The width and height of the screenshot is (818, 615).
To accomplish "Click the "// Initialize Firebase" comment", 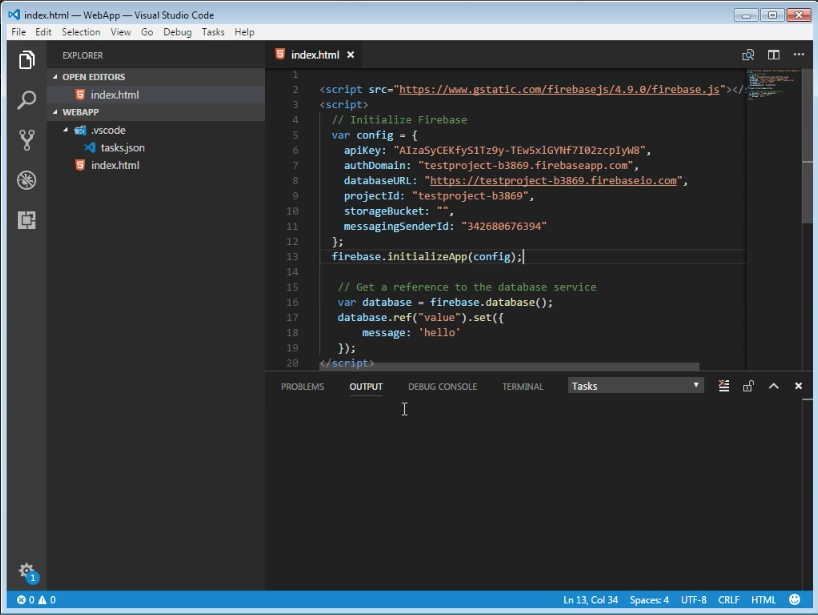I will click(x=399, y=120).
